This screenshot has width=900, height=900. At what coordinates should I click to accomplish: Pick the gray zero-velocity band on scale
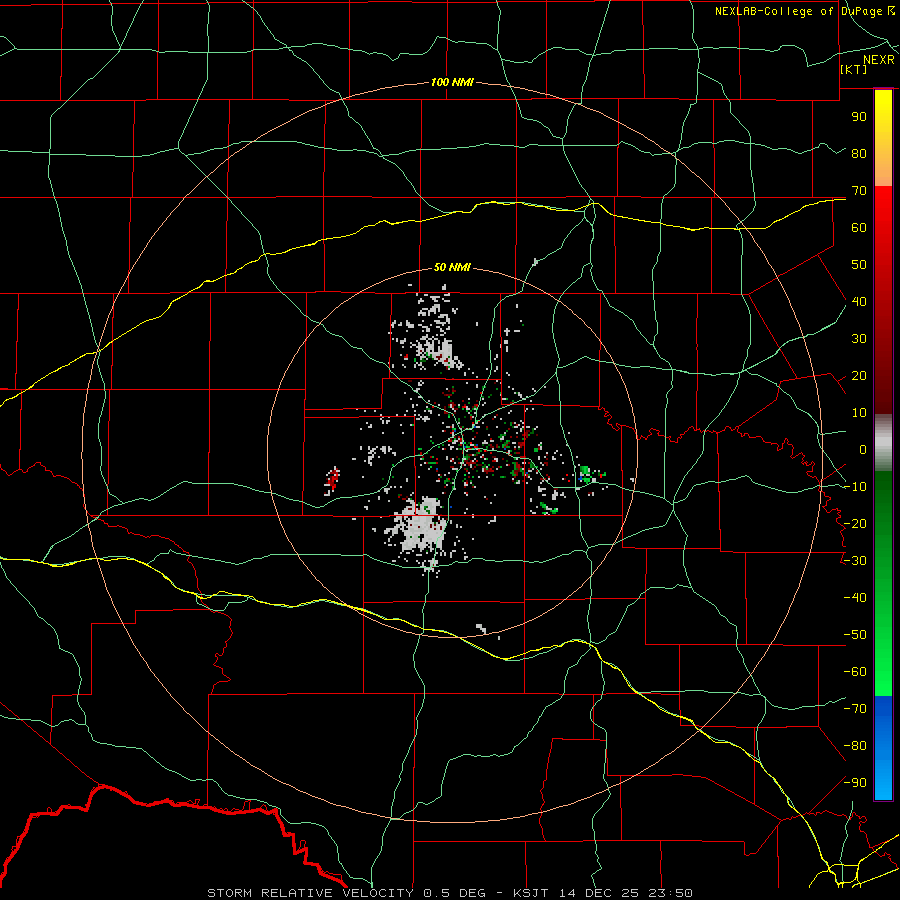(883, 443)
